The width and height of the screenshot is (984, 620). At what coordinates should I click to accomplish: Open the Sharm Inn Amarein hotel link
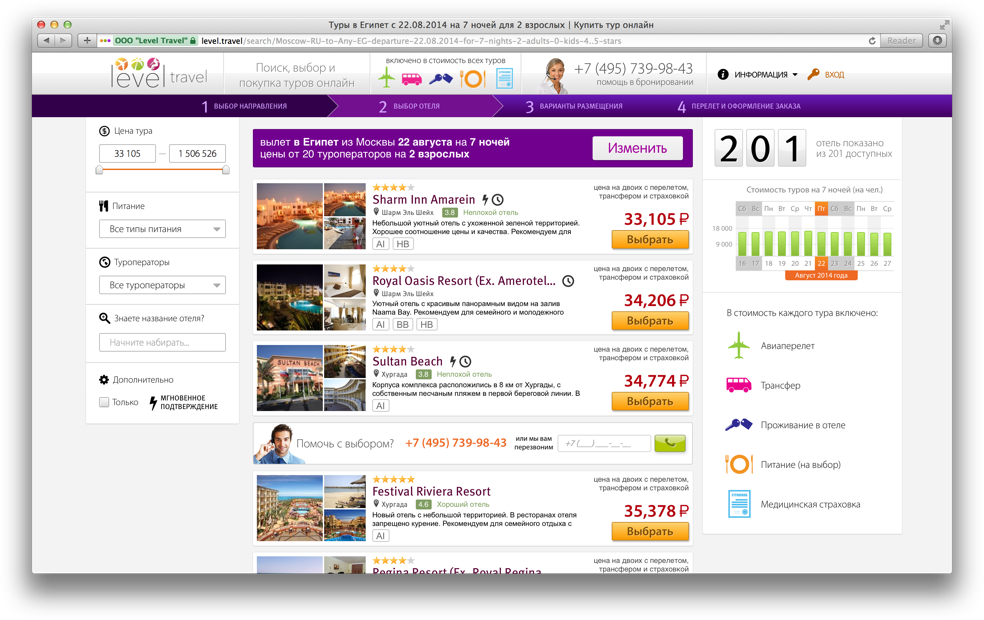(x=424, y=200)
